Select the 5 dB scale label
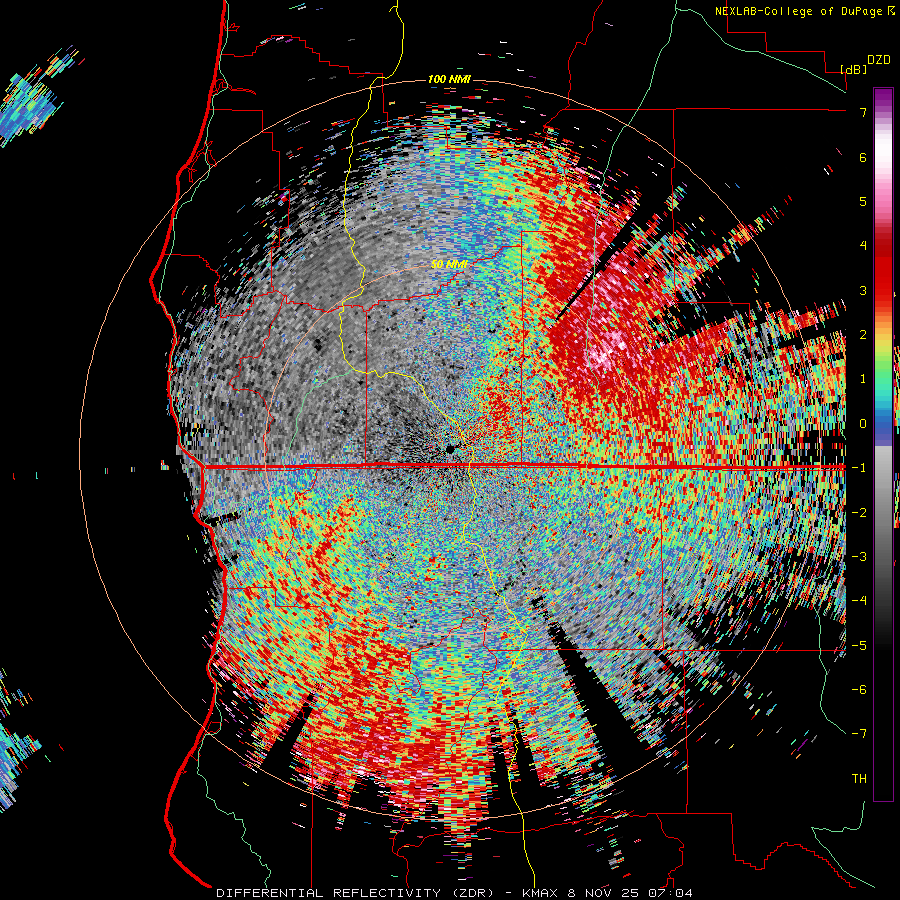Screen dimensions: 900x900 coord(863,201)
